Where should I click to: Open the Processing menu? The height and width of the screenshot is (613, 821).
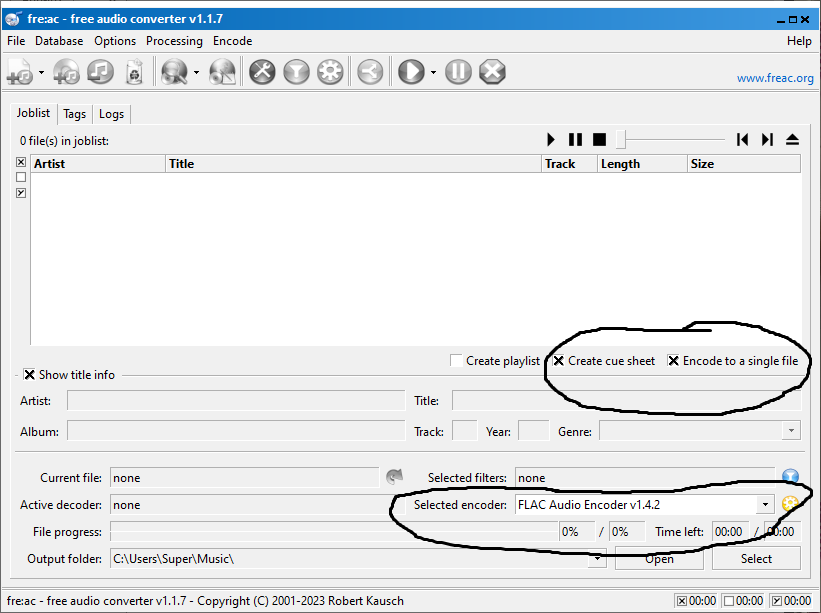(x=174, y=41)
